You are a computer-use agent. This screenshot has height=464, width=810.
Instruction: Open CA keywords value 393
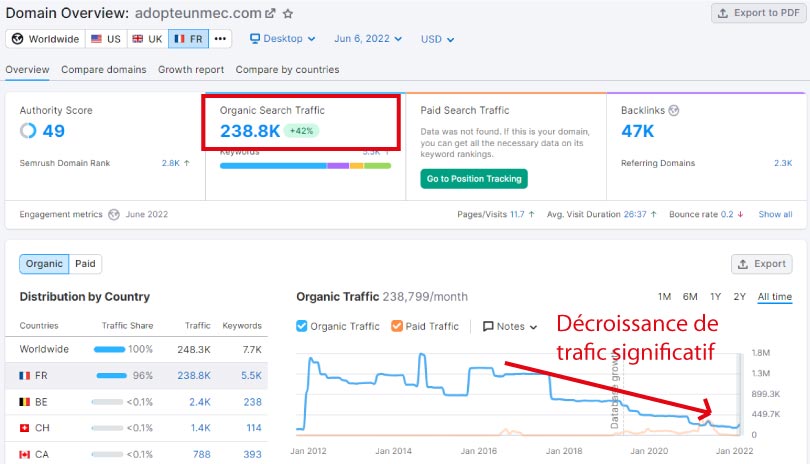(x=253, y=454)
